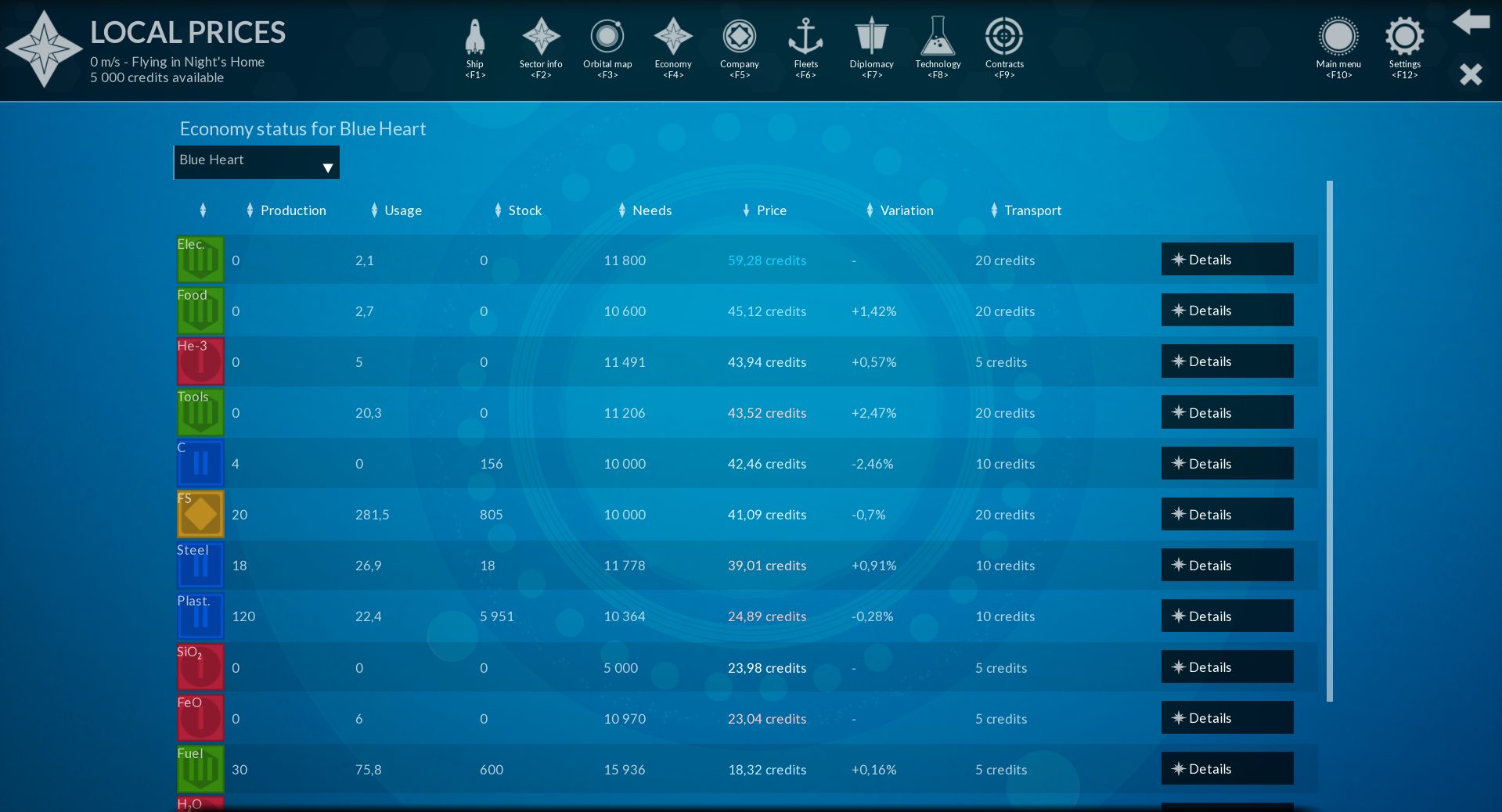Sort table by Usage
1502x812 pixels.
coord(396,210)
